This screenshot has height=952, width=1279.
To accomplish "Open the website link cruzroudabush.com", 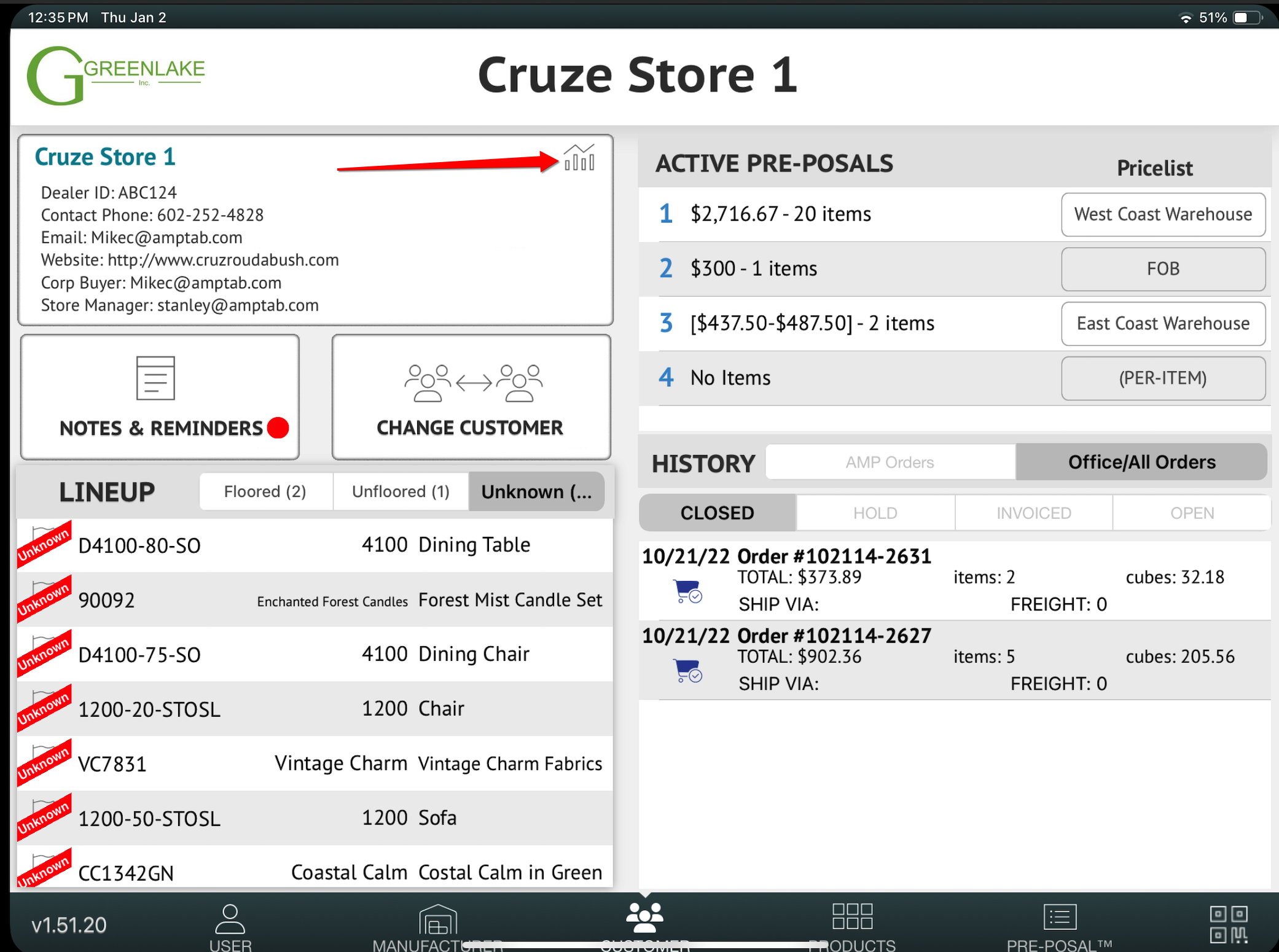I will 222,260.
